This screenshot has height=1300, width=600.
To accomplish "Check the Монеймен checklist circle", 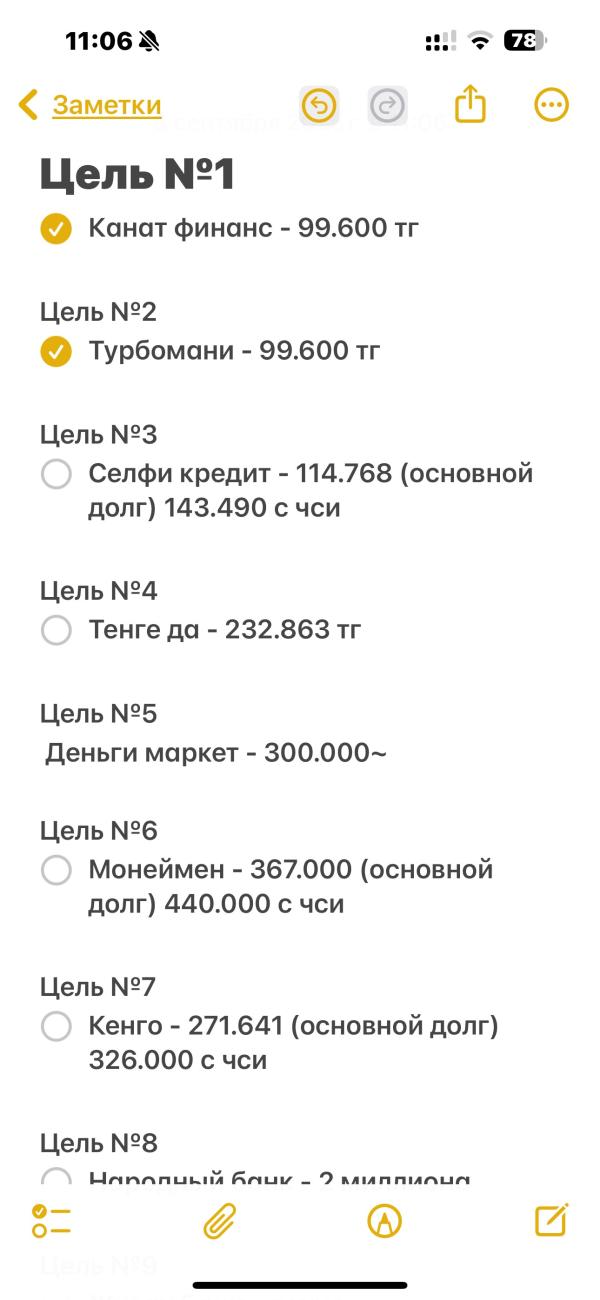I will pos(56,870).
